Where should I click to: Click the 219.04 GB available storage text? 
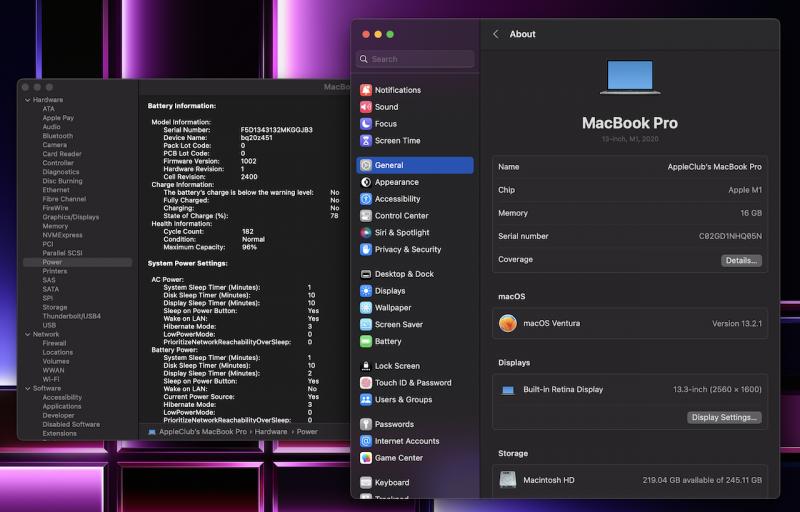pyautogui.click(x=702, y=480)
